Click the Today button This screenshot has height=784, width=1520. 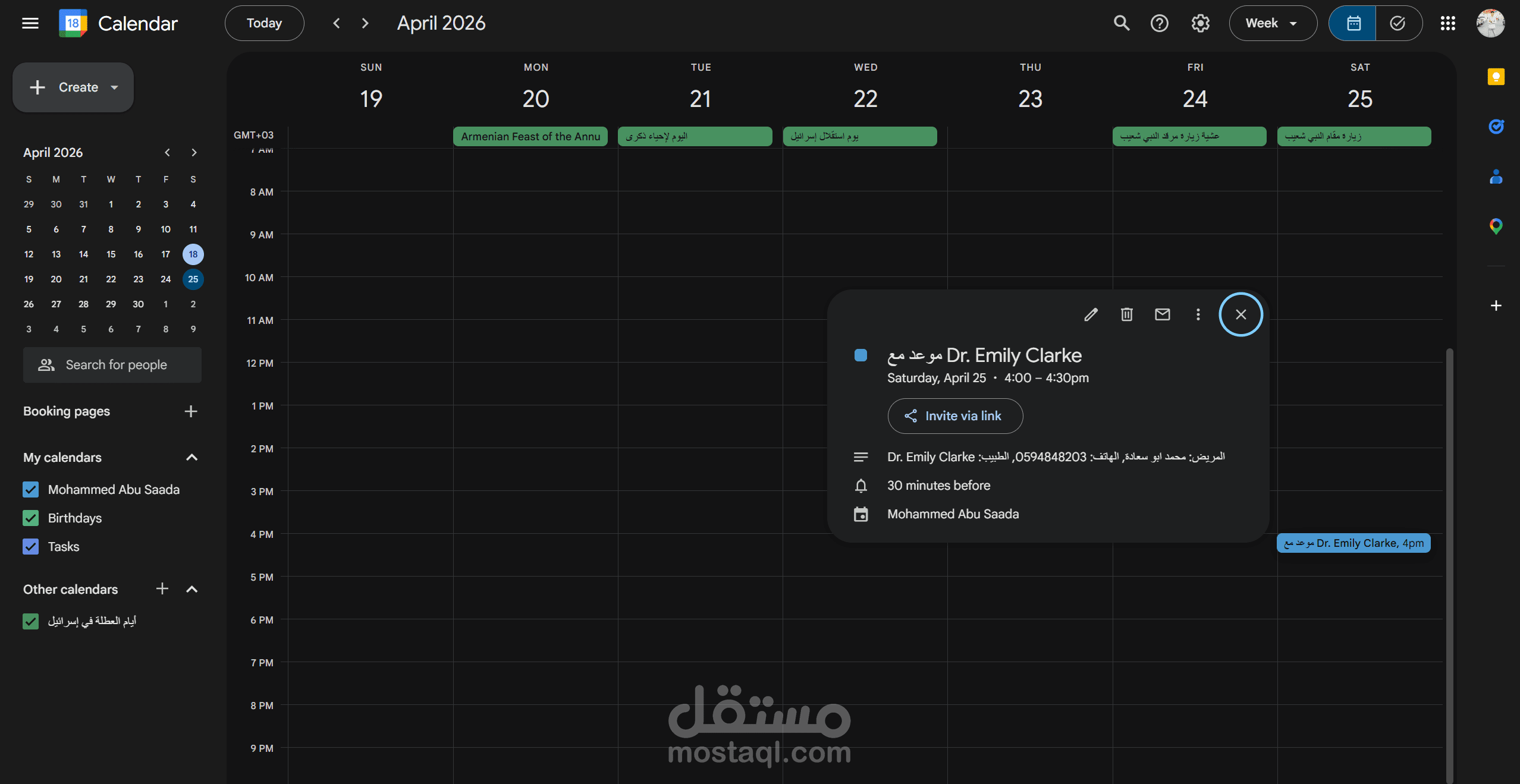pyautogui.click(x=264, y=23)
